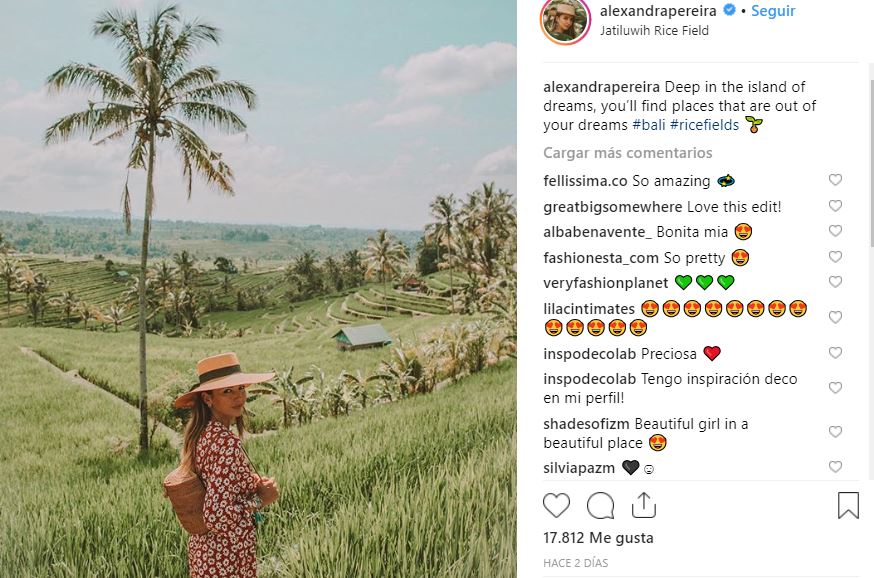Like fellissima.co's comment
This screenshot has width=874, height=578.
coord(835,181)
